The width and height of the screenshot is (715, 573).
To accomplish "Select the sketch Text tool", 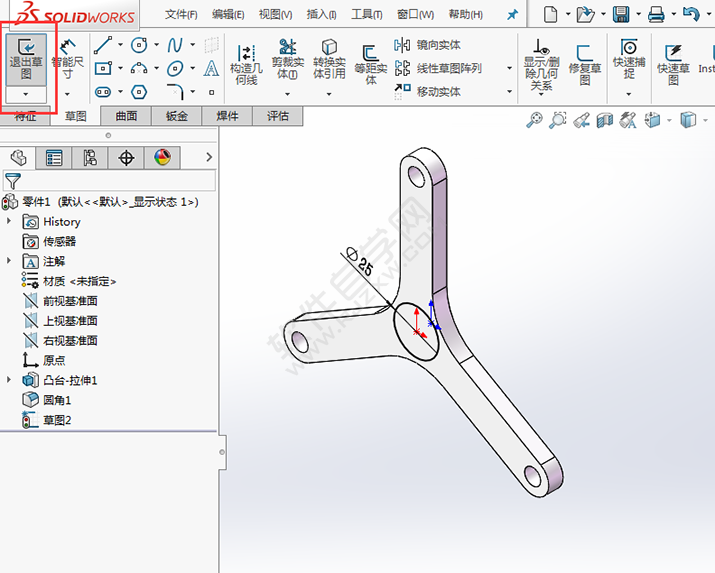I will (x=211, y=68).
